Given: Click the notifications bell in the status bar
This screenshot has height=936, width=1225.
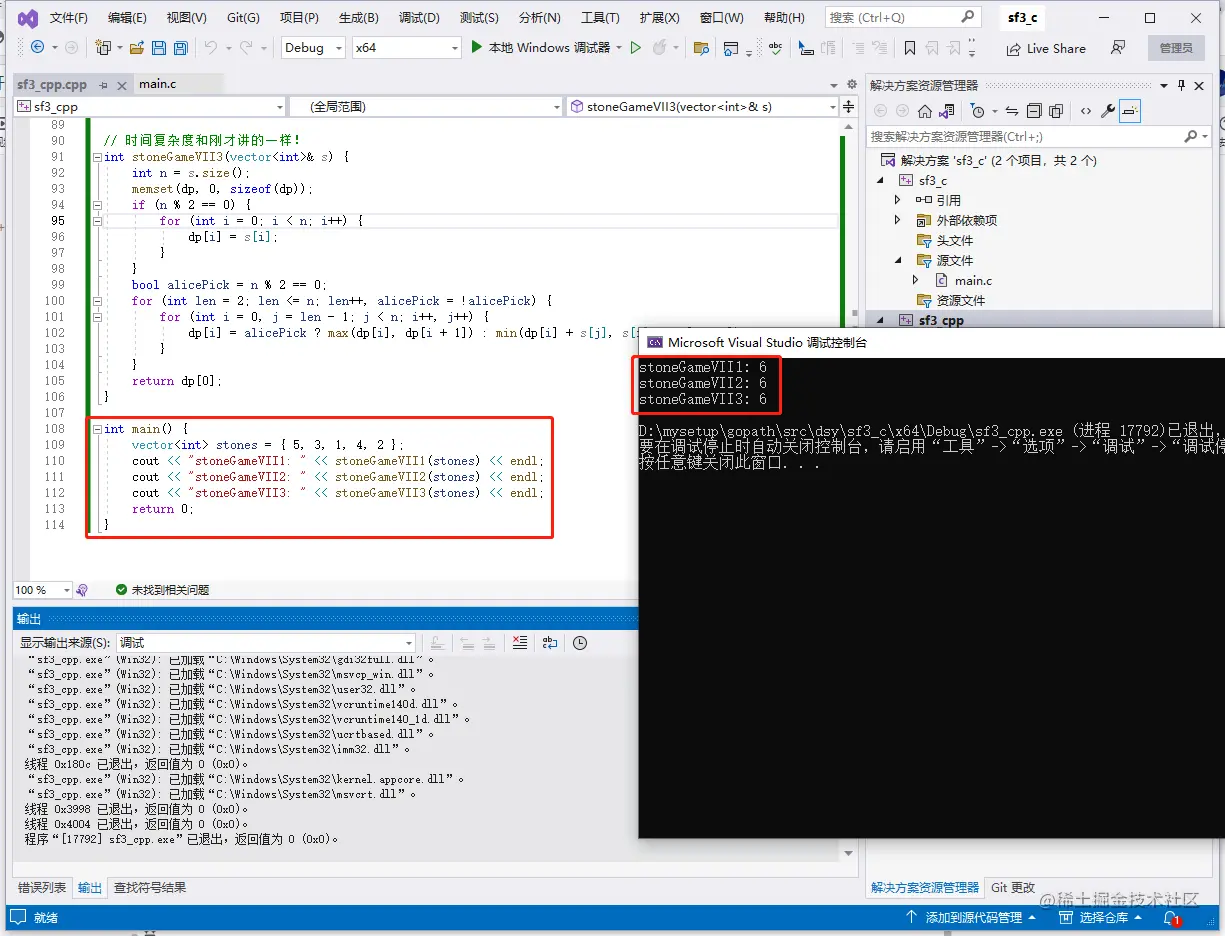Looking at the screenshot, I should tap(1171, 917).
